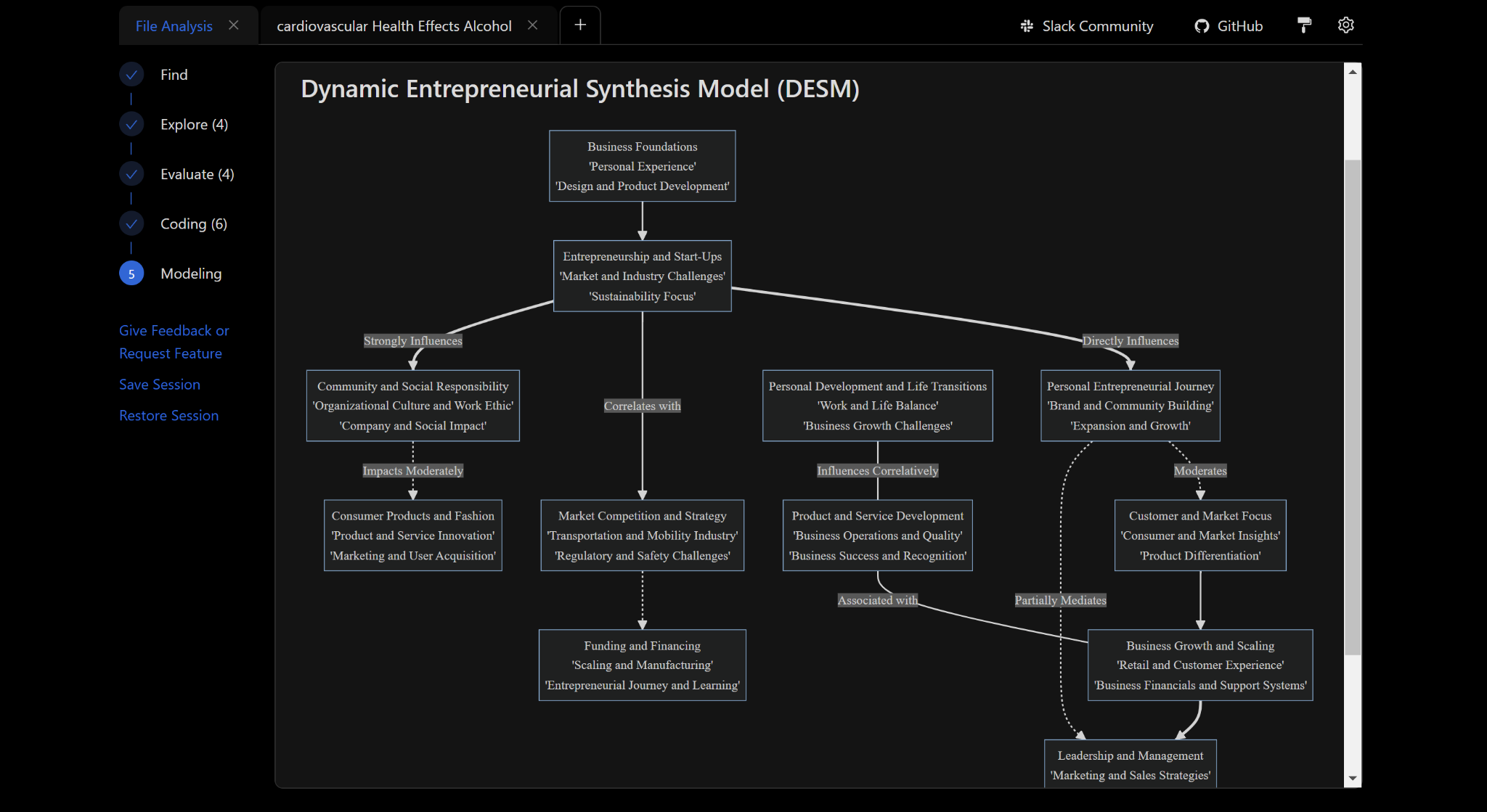This screenshot has height=812, width=1487.
Task: Click the 'Impacts Moderately' edge label
Action: tap(412, 471)
